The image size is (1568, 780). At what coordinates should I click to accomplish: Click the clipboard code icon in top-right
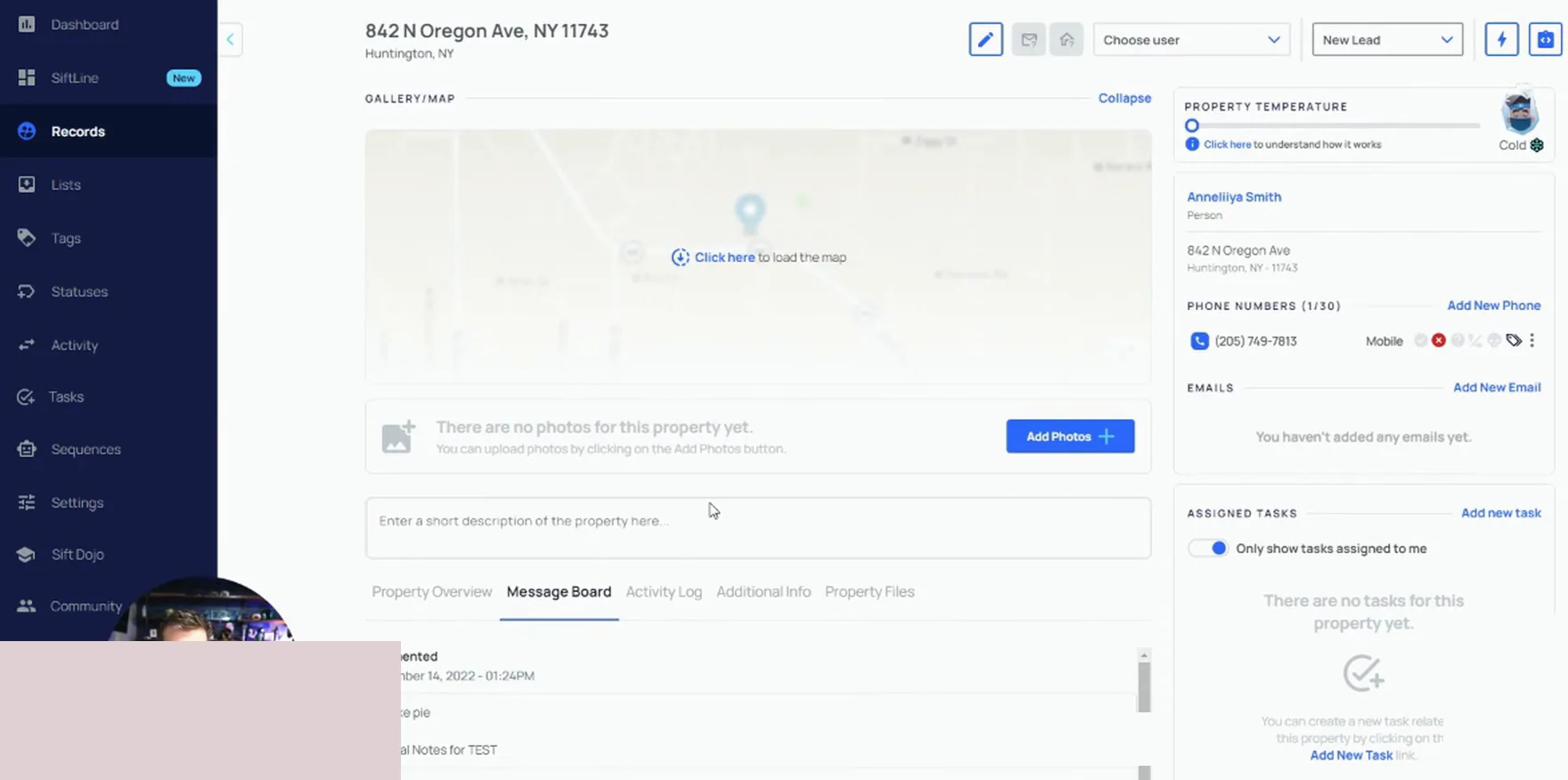pos(1546,39)
